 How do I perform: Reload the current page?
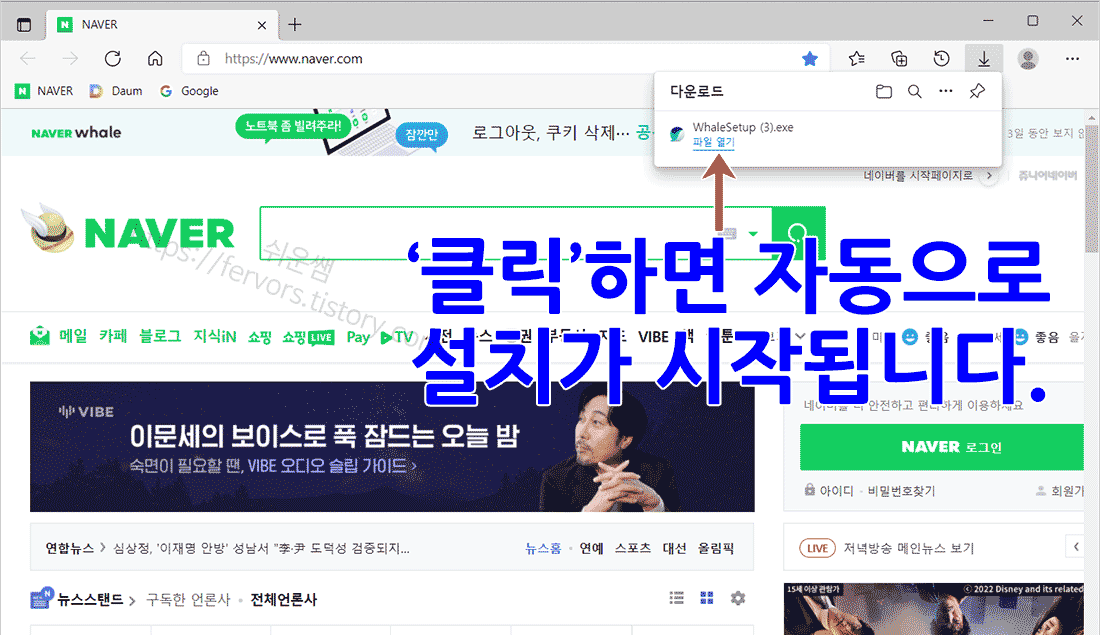click(x=113, y=59)
